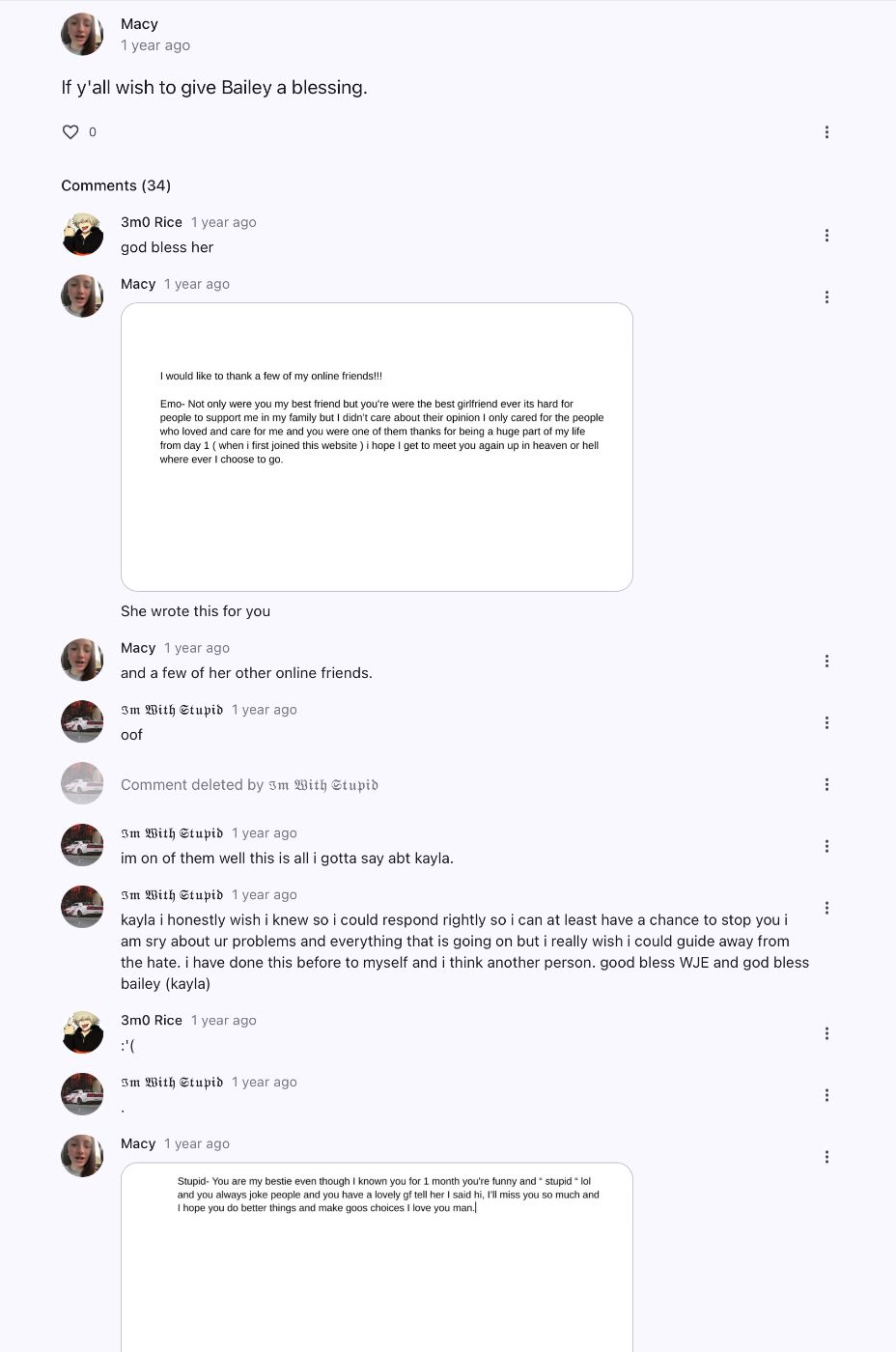Open options for Macy's last image comment

tap(826, 1157)
